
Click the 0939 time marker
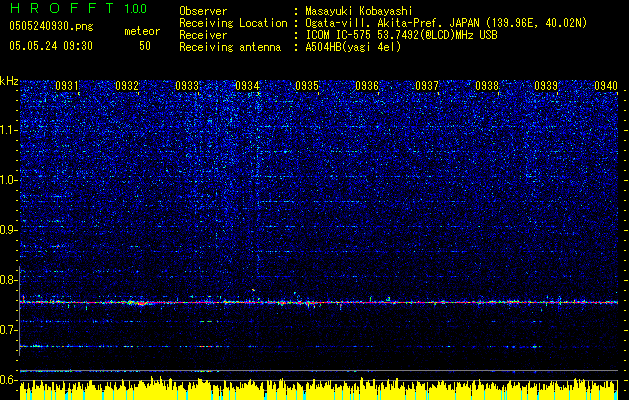coord(546,86)
